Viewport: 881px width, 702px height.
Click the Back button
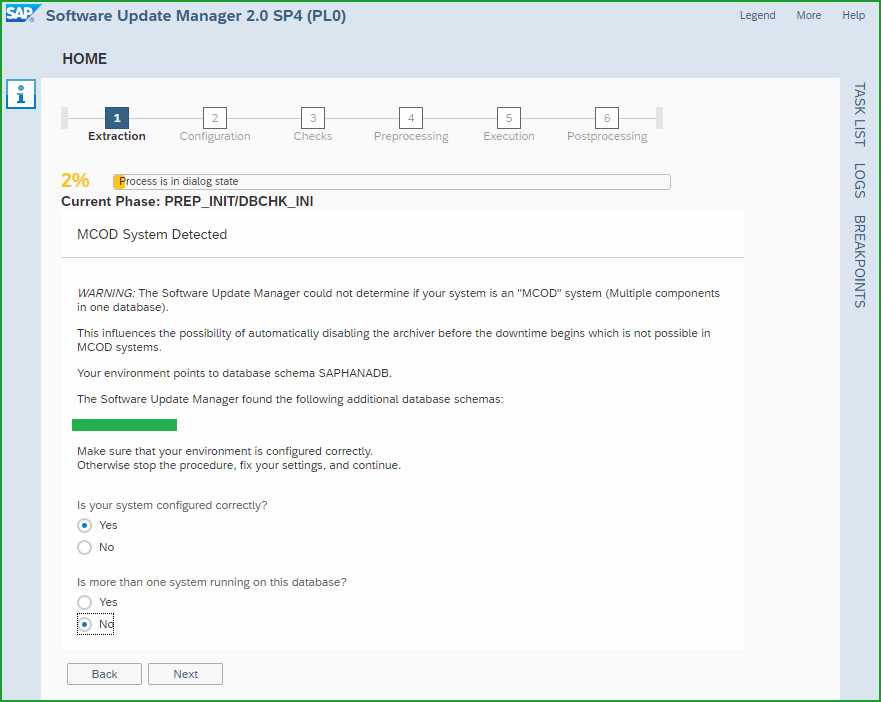tap(105, 674)
